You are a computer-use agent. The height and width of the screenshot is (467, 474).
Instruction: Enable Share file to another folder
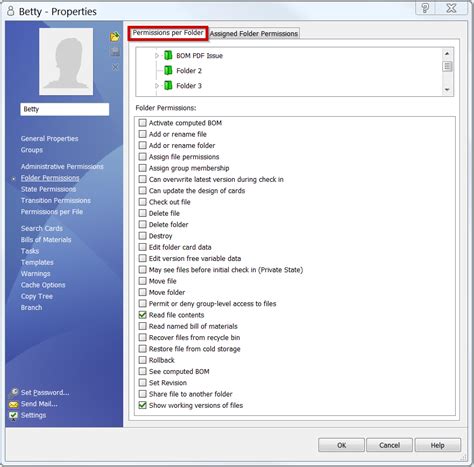(x=143, y=394)
